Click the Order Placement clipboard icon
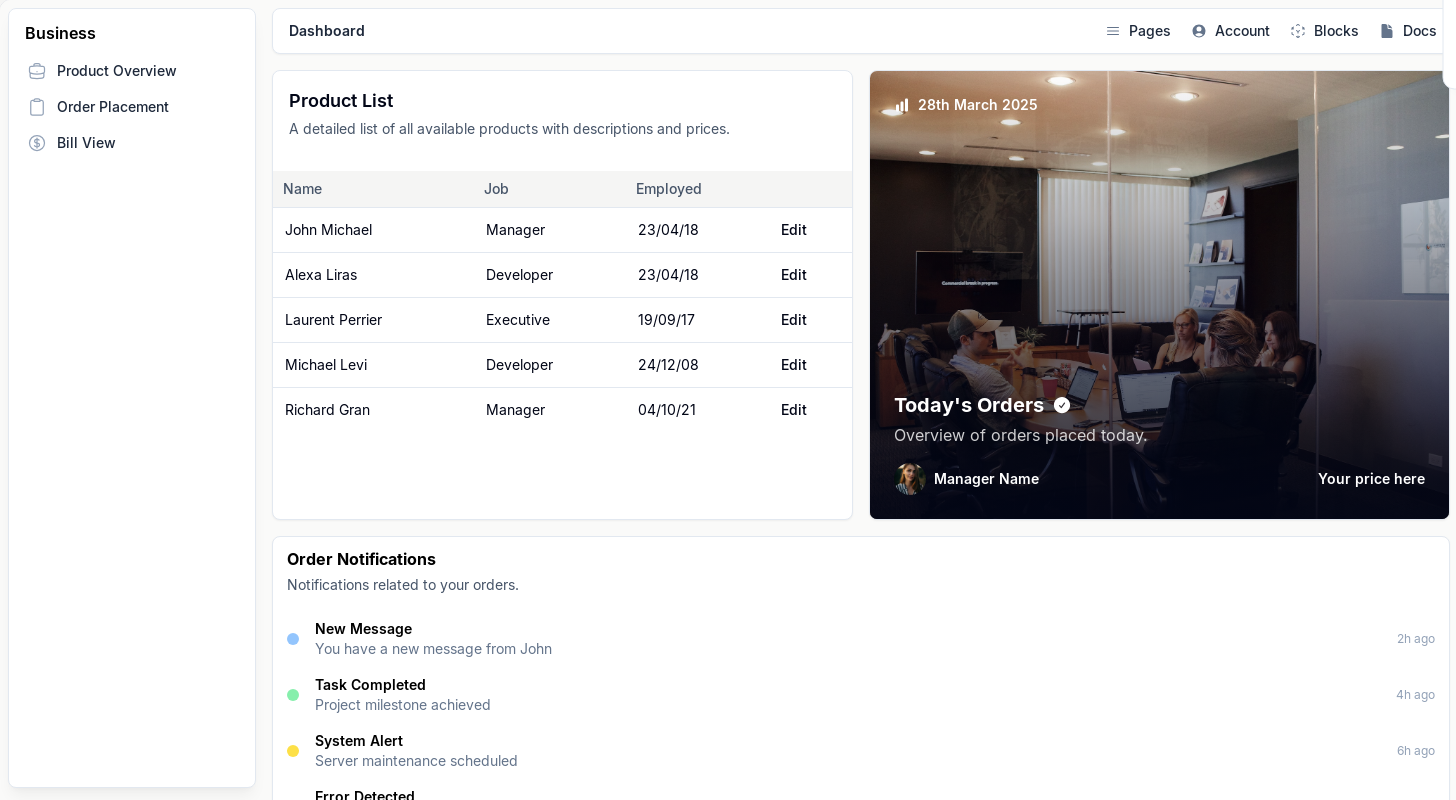This screenshot has width=1456, height=800. (x=37, y=107)
